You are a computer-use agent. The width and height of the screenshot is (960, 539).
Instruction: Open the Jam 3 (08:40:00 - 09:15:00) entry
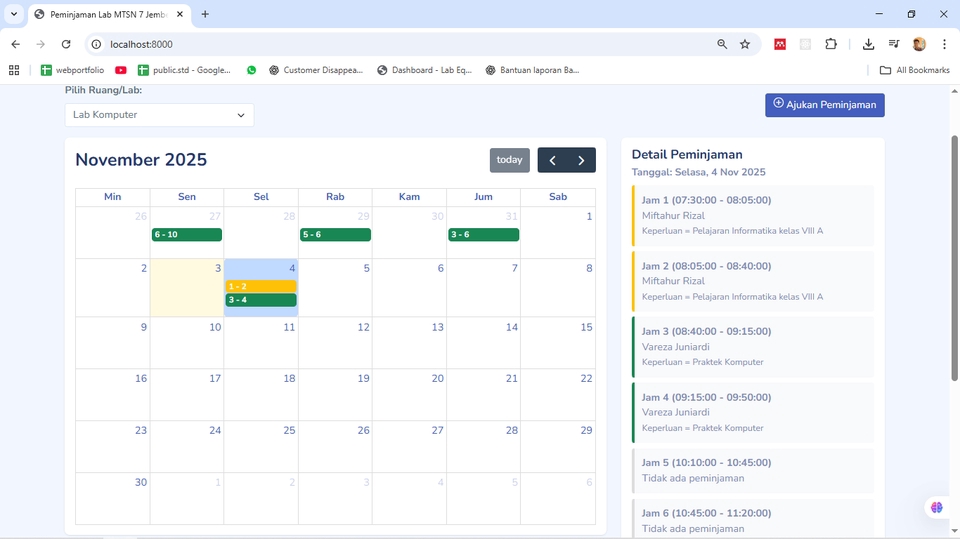point(753,347)
